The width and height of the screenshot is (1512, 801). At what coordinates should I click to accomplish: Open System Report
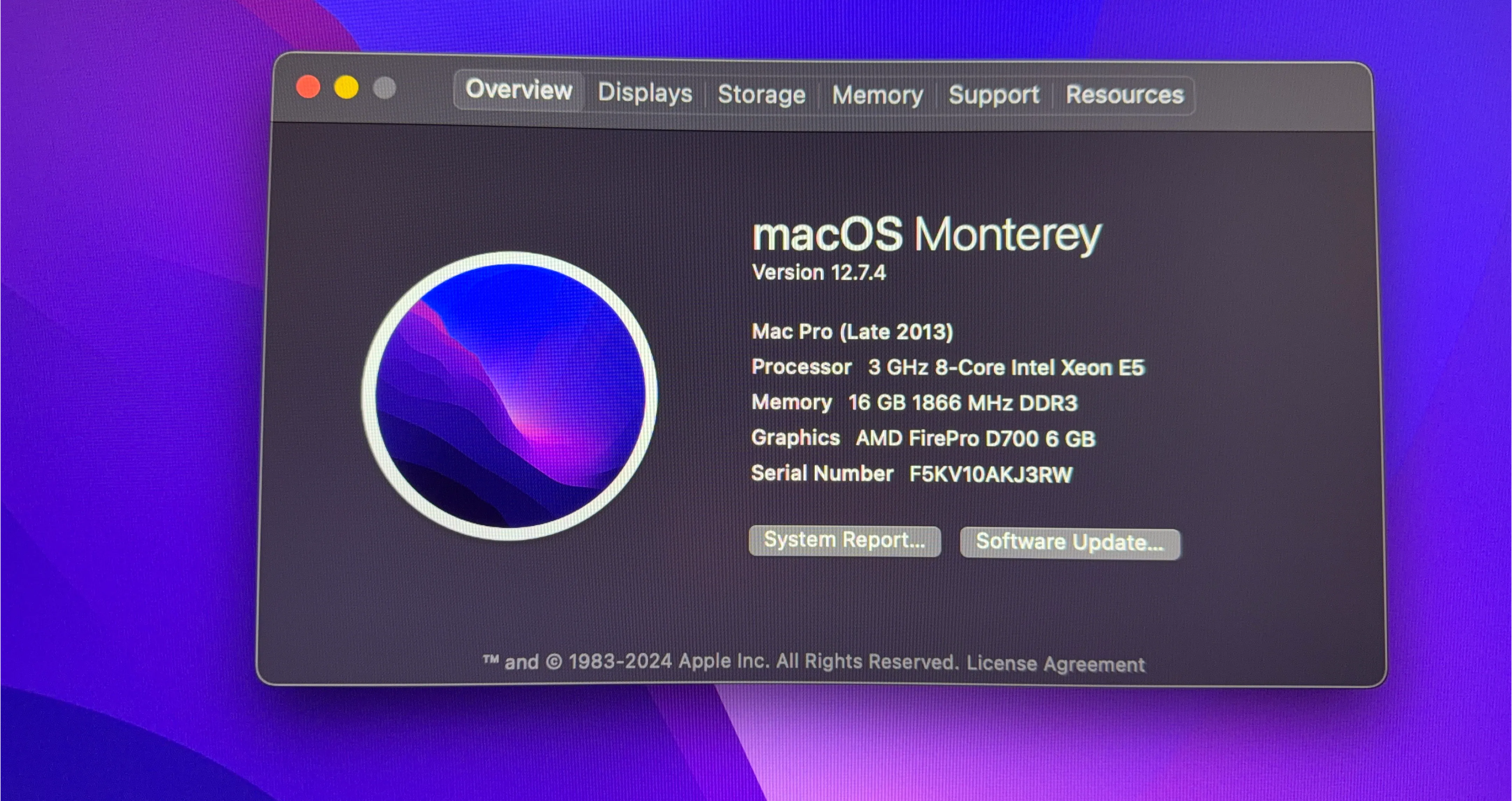point(844,540)
